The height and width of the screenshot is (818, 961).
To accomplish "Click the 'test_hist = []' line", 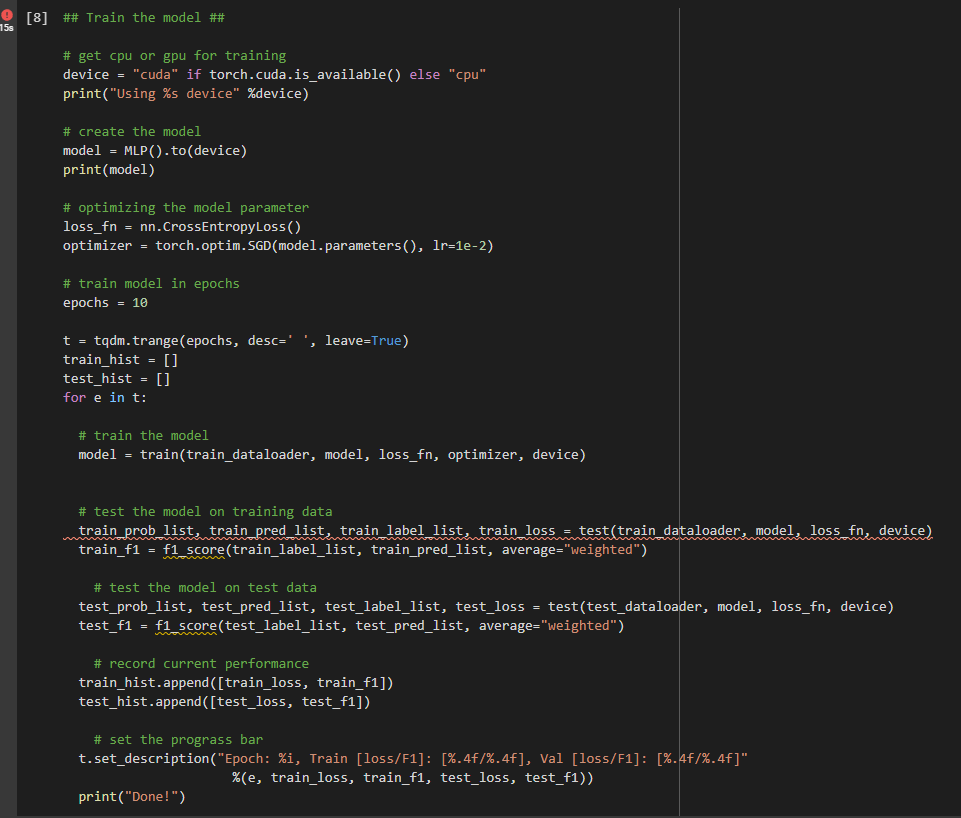I will click(116, 379).
